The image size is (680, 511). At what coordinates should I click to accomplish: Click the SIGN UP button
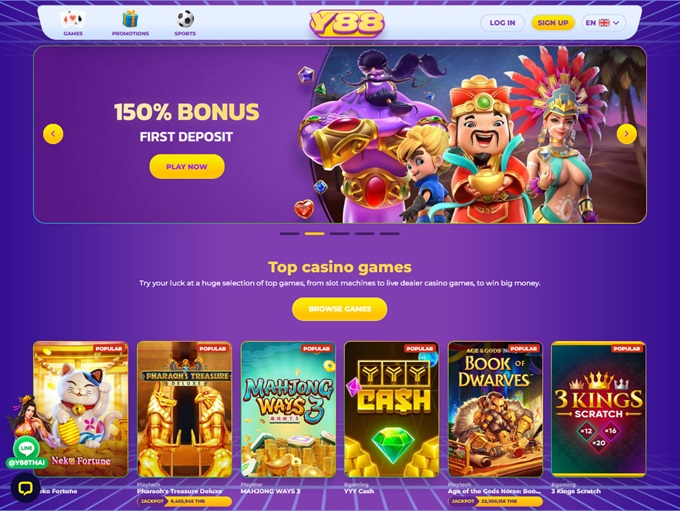click(x=553, y=23)
